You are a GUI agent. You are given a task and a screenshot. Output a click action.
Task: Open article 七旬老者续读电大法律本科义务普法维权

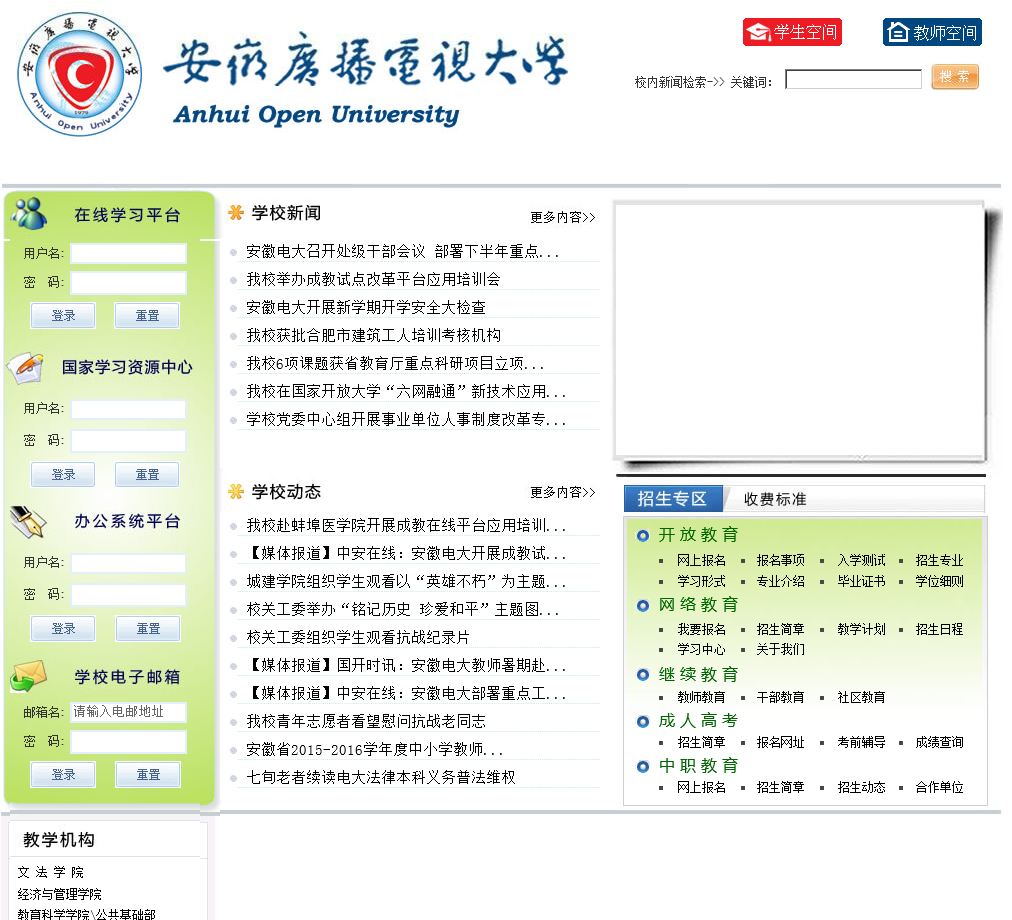(381, 777)
